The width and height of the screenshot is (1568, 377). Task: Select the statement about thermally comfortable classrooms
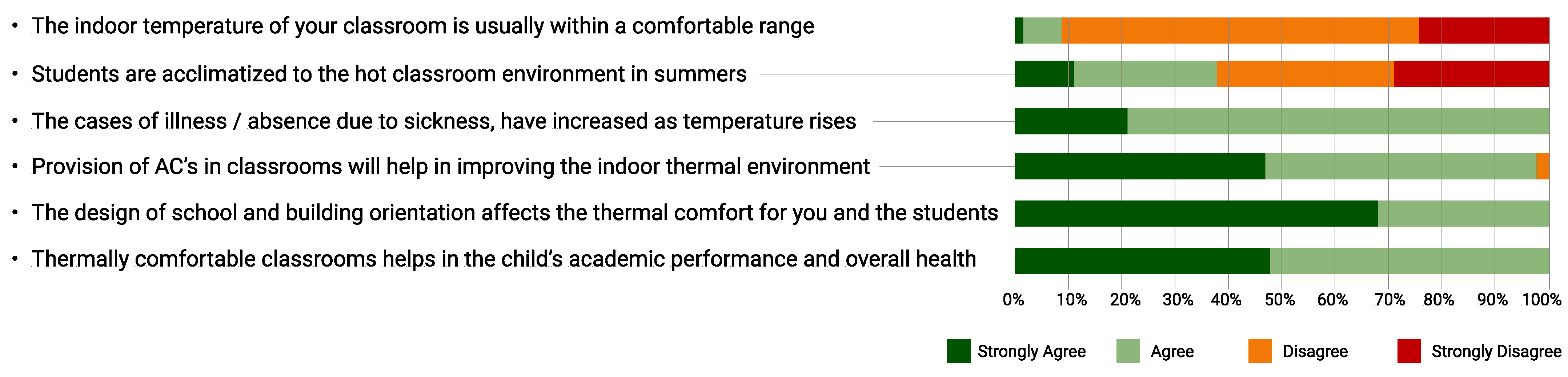[x=504, y=260]
